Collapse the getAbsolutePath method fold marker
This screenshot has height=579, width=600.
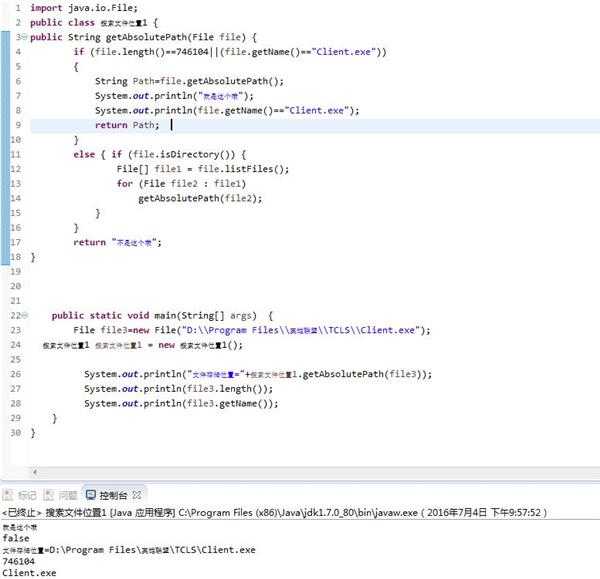point(24,37)
